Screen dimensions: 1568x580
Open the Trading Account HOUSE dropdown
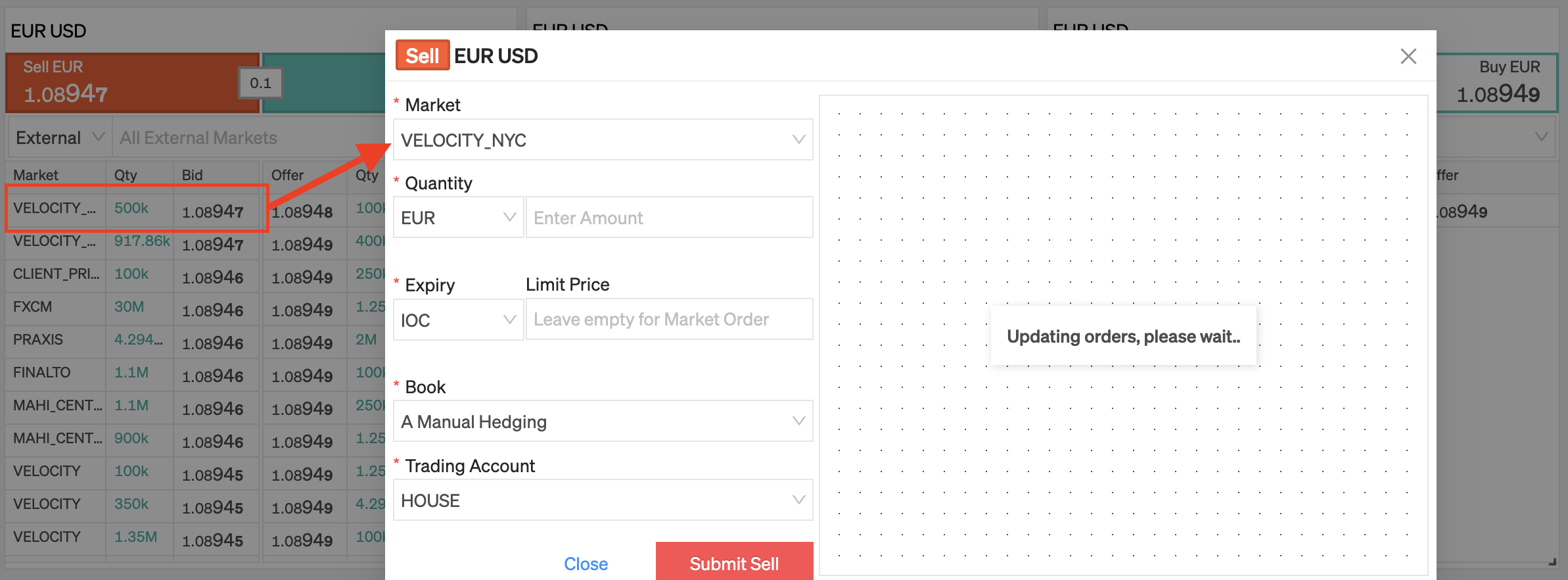pos(603,500)
